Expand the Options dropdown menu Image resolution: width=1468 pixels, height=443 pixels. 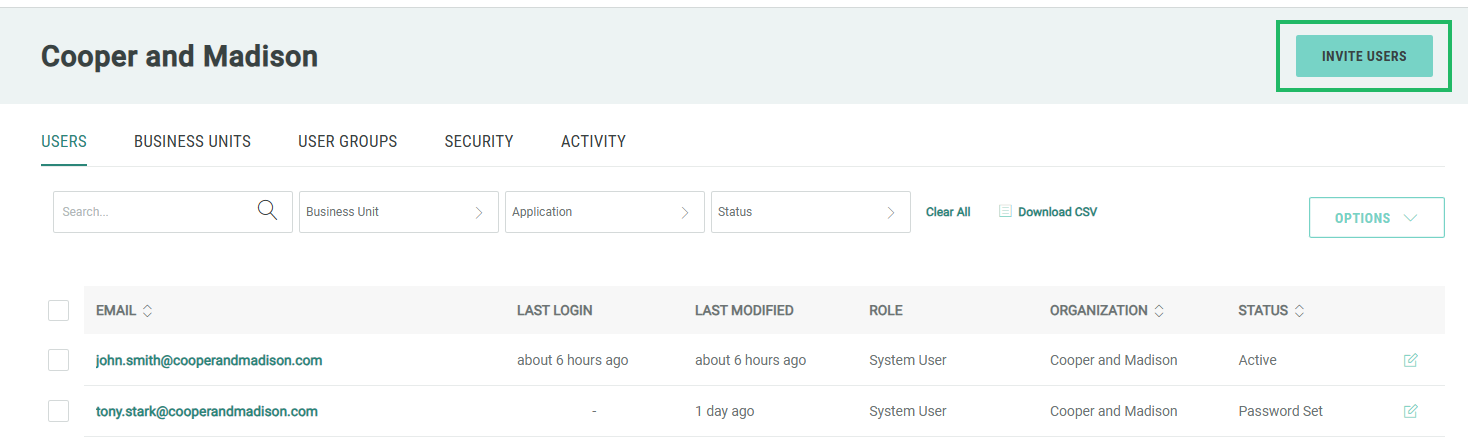[1376, 218]
